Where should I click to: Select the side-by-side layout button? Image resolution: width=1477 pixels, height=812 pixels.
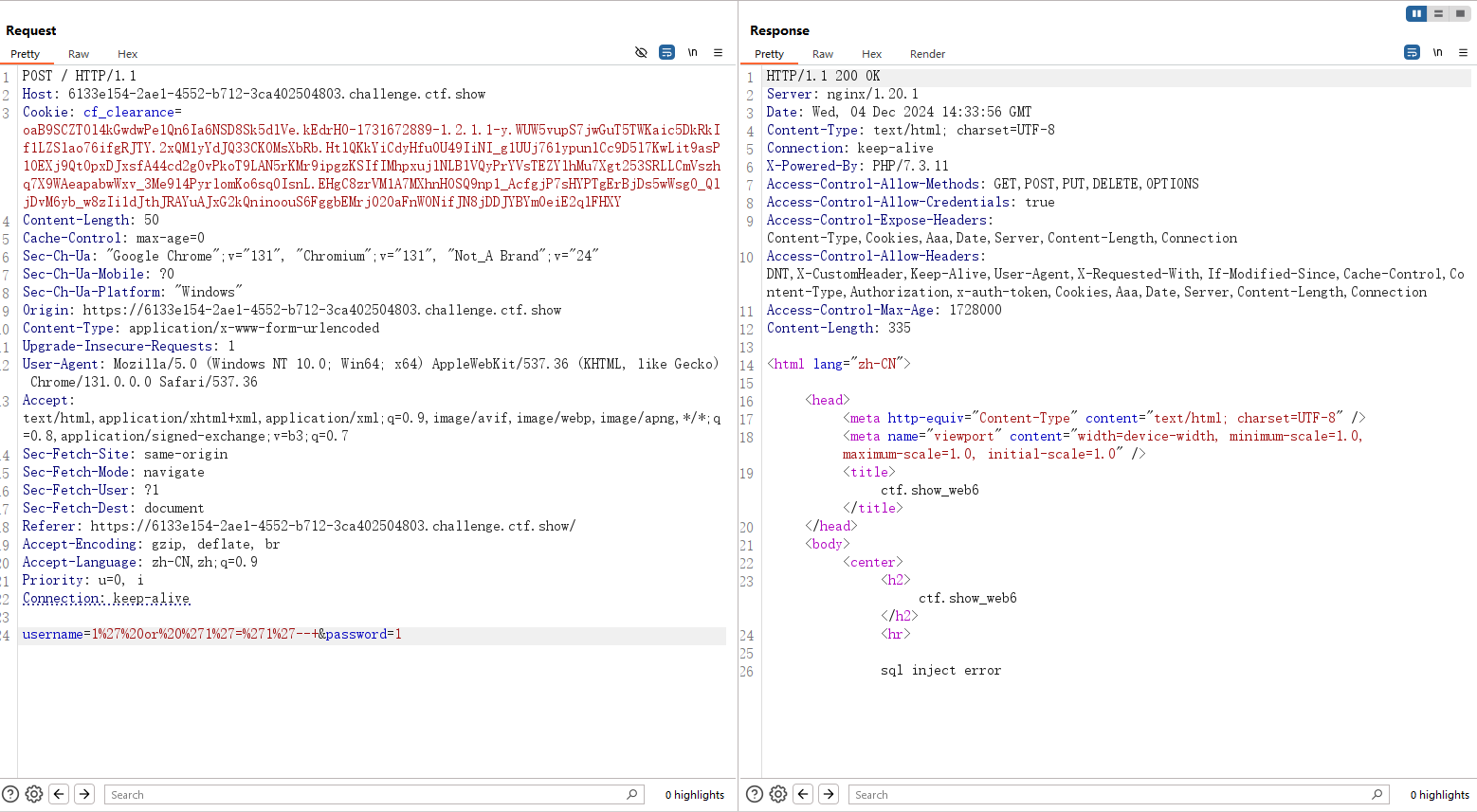(x=1416, y=13)
